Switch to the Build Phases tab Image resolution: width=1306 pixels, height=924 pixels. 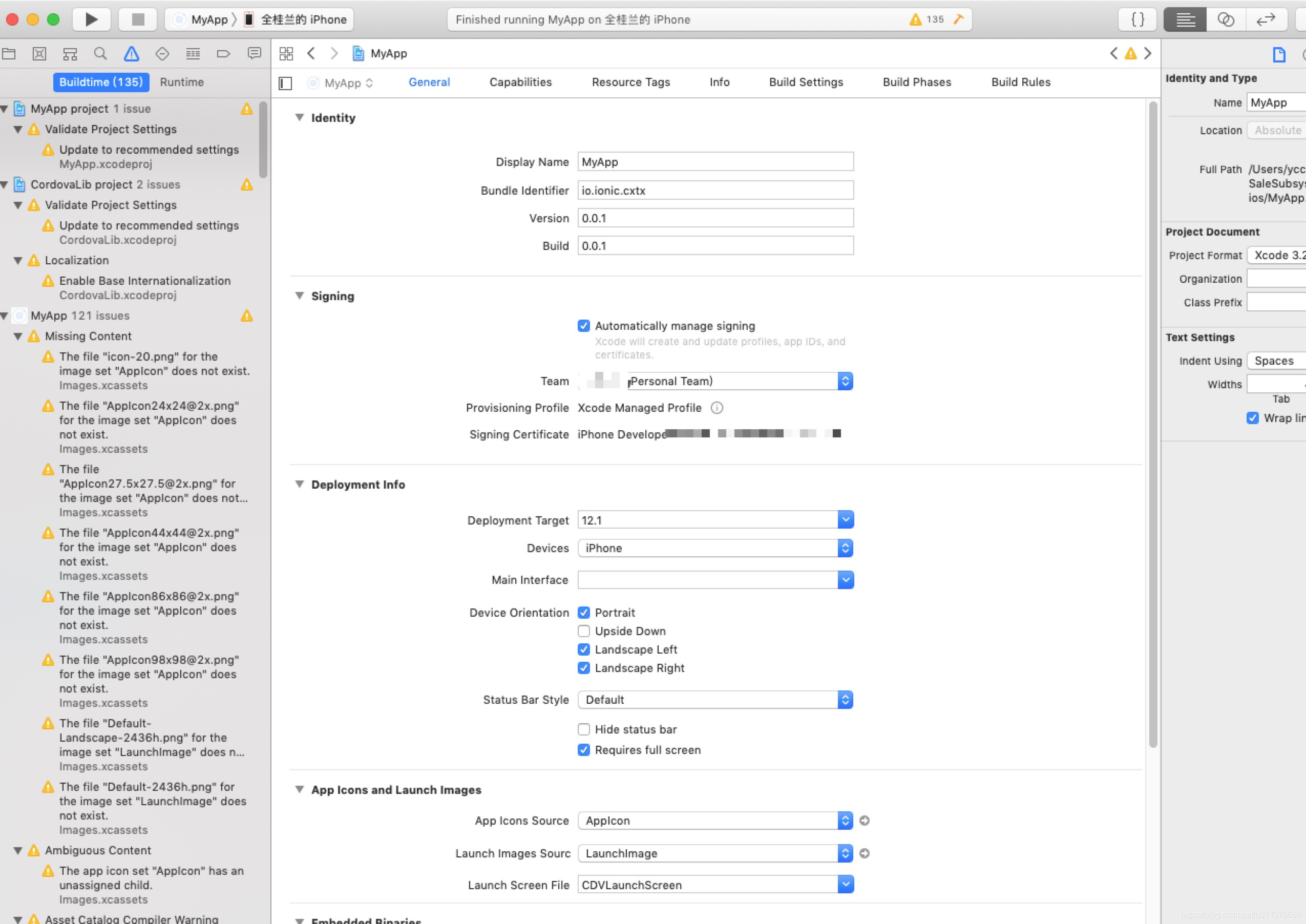917,82
